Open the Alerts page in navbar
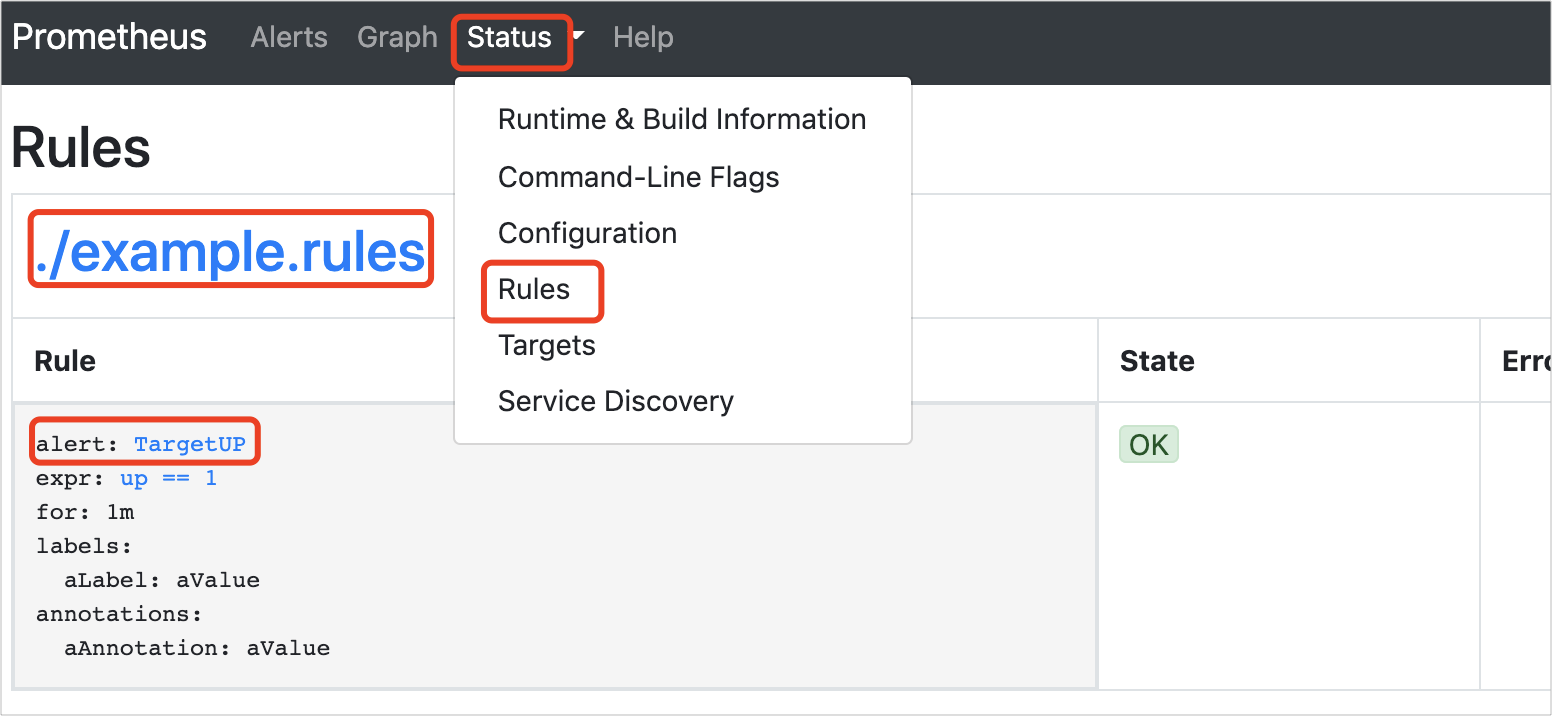 click(x=289, y=38)
